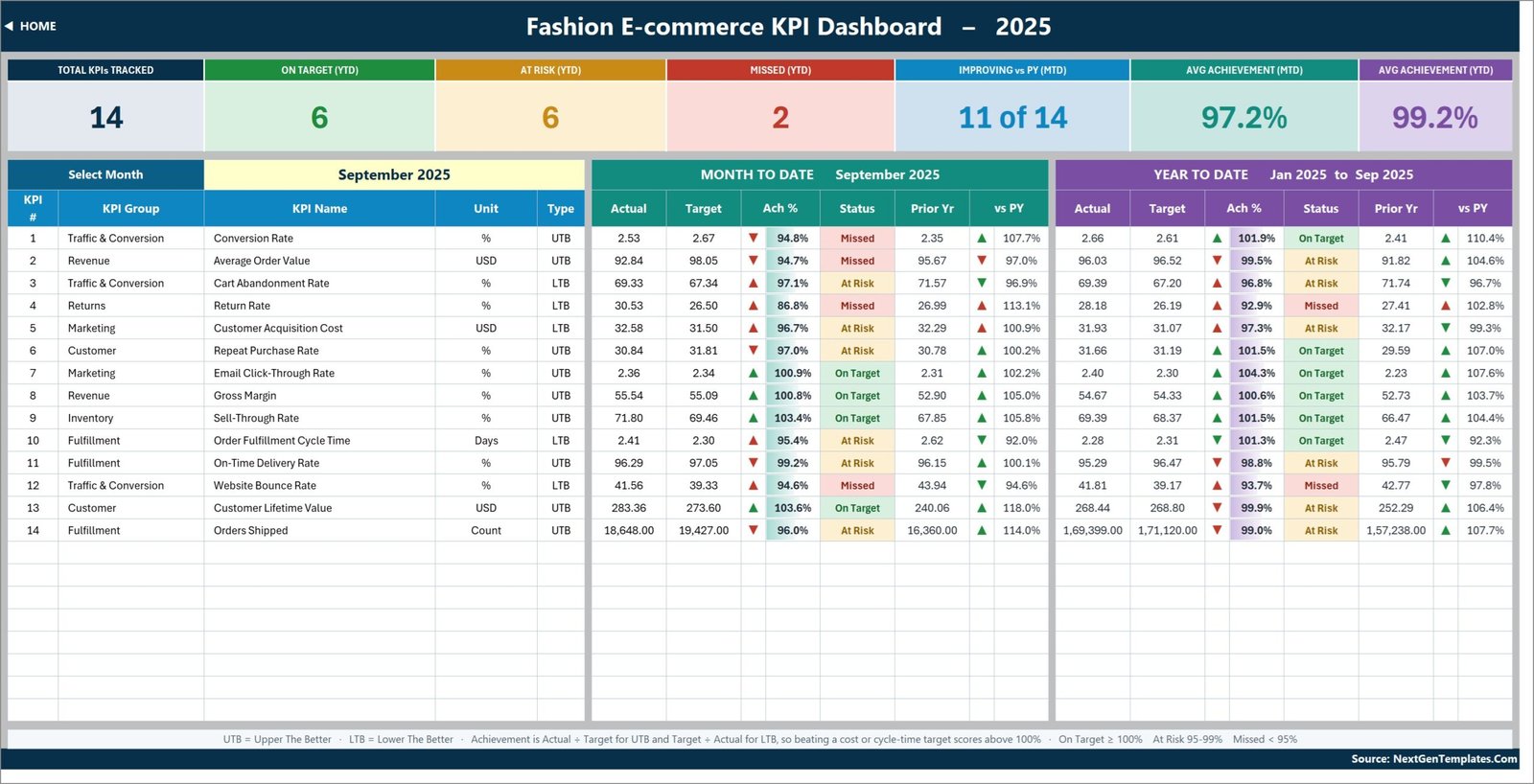Select the Customer Lifetime Value cell

(319, 508)
